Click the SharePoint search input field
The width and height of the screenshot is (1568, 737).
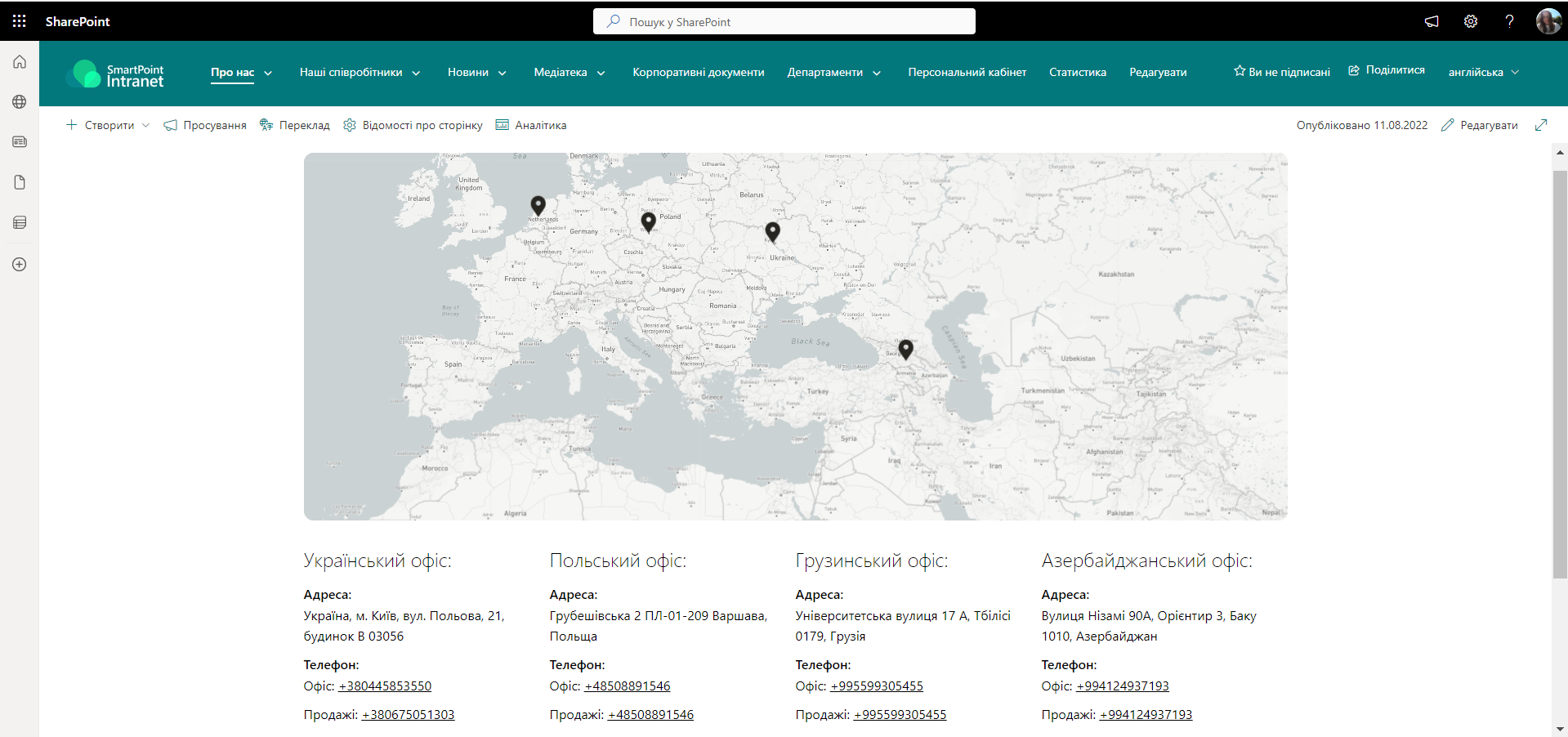[784, 22]
